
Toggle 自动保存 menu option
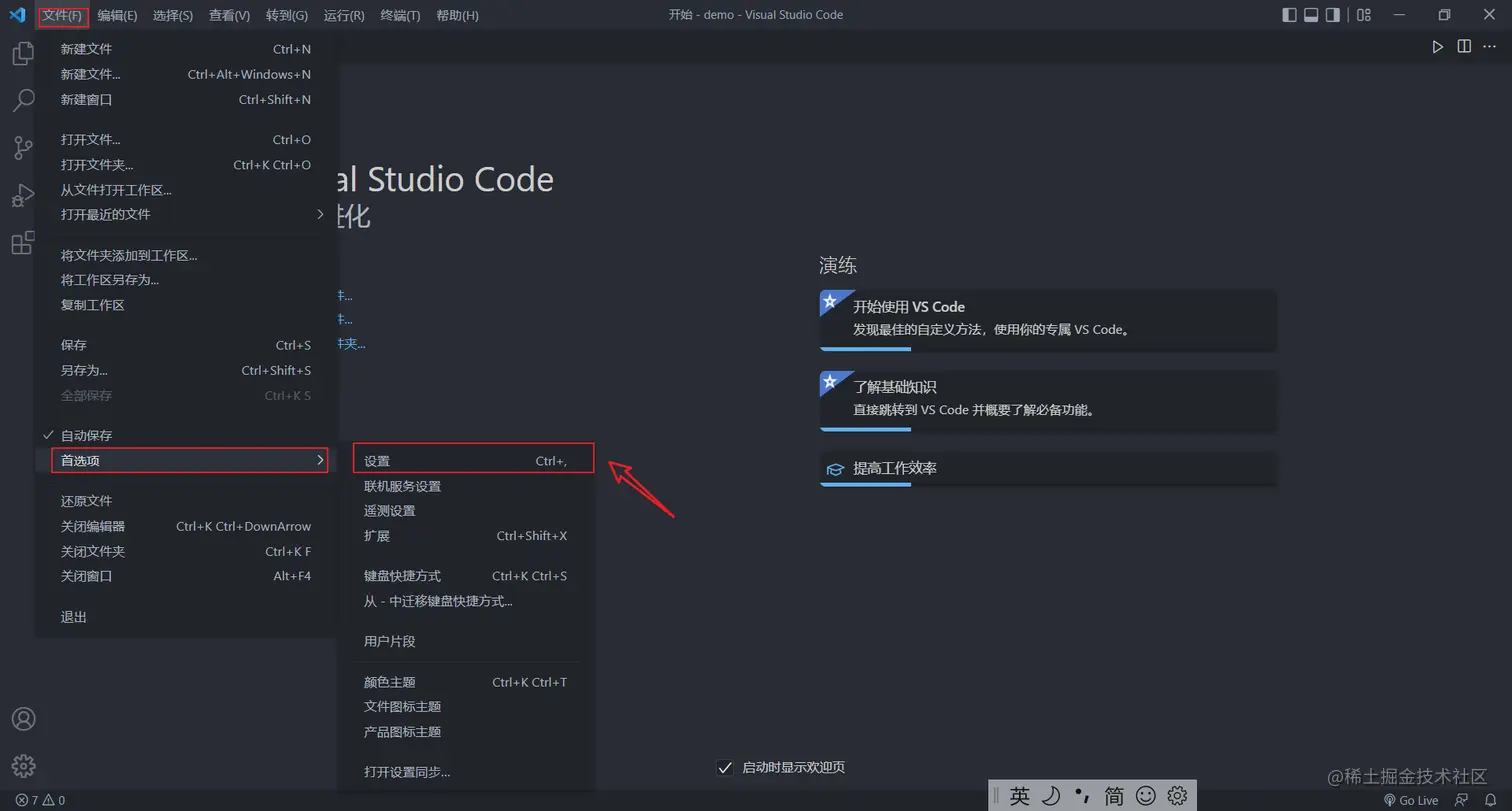coord(187,436)
